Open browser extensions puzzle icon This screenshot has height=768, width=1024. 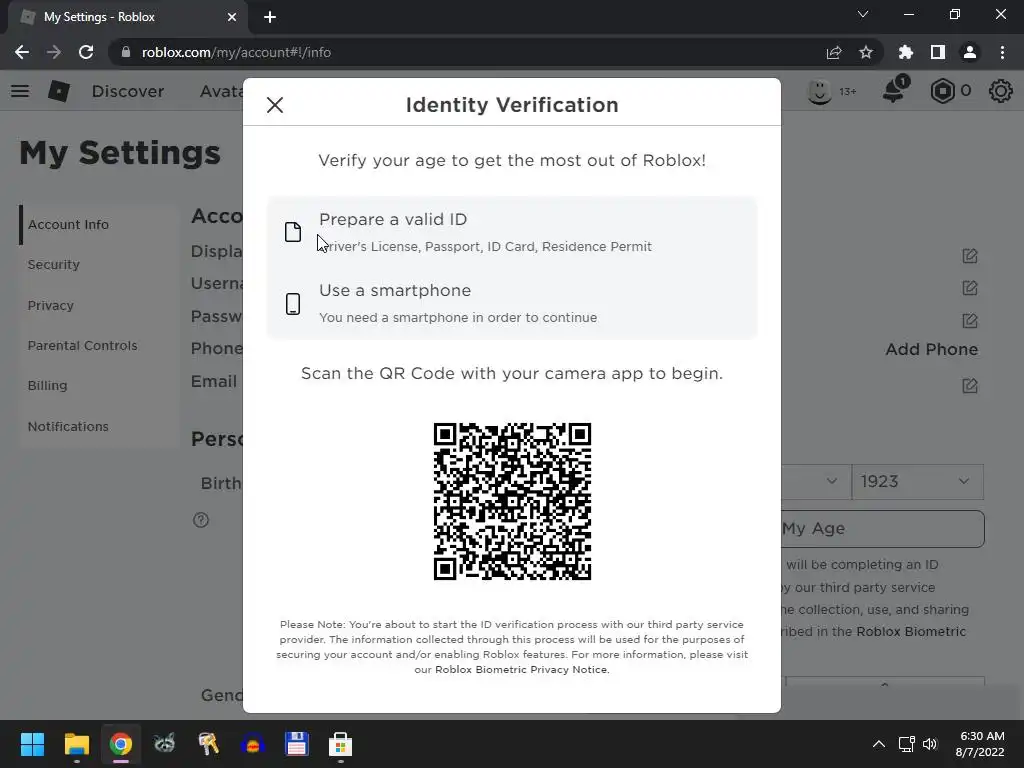point(905,52)
